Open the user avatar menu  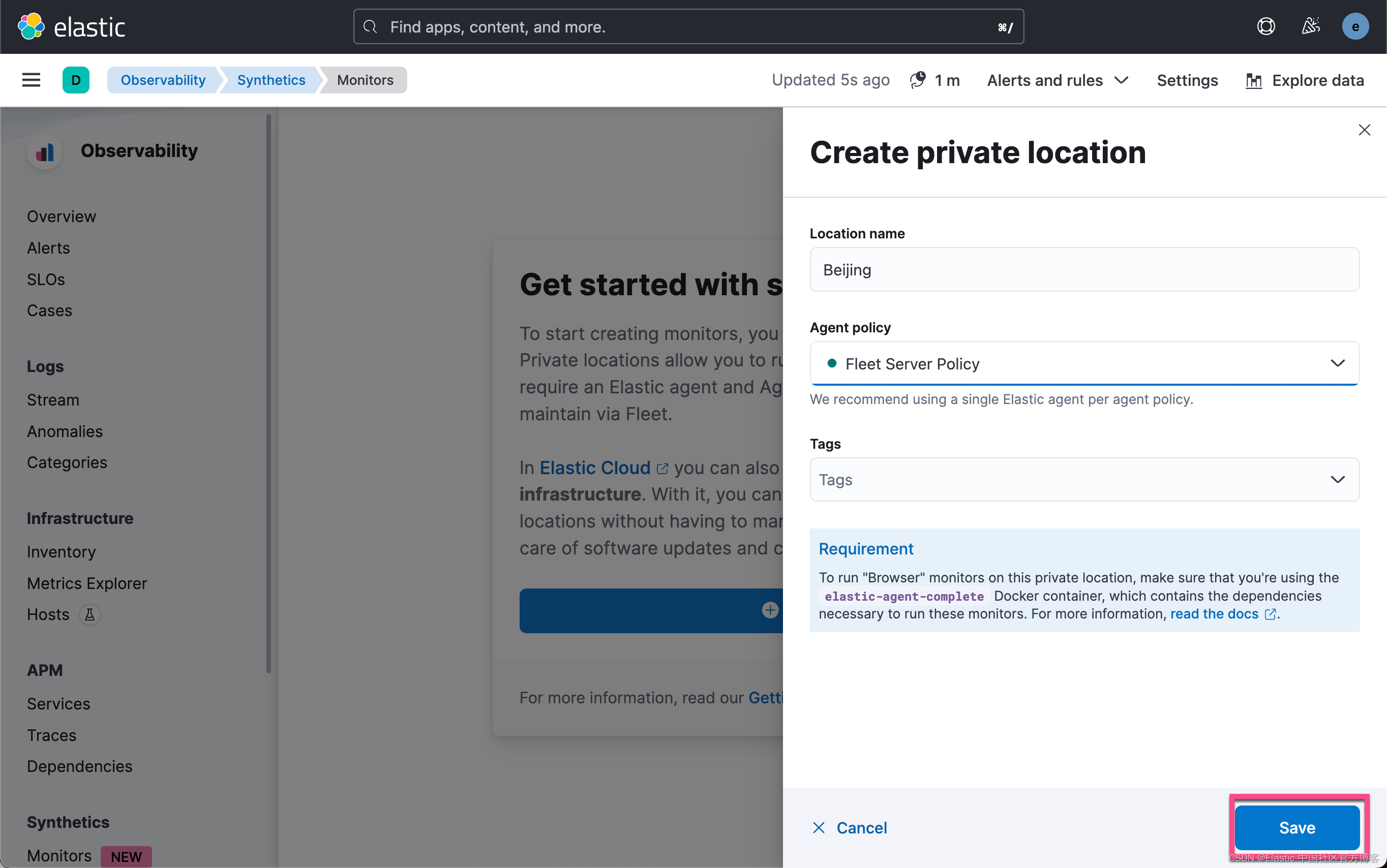[1354, 26]
